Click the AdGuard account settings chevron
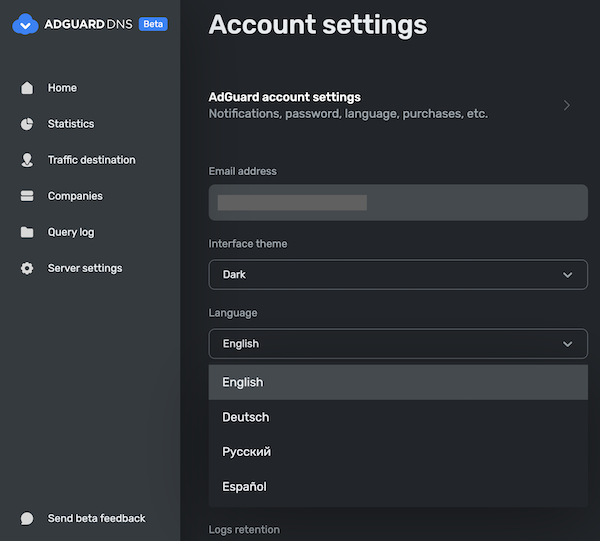This screenshot has height=541, width=600. coord(567,105)
